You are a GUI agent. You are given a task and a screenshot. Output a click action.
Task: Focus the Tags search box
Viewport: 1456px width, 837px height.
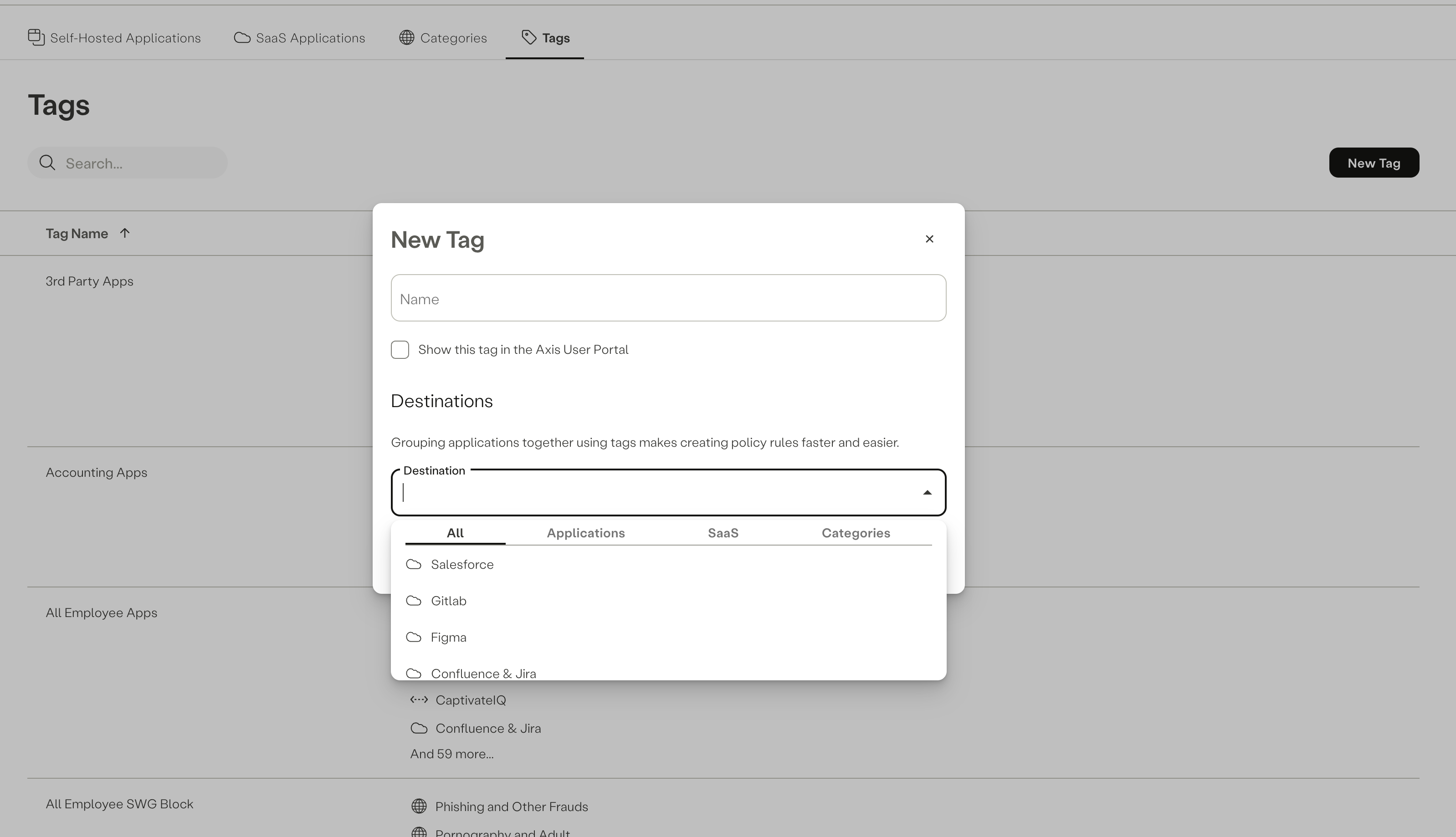pyautogui.click(x=138, y=163)
